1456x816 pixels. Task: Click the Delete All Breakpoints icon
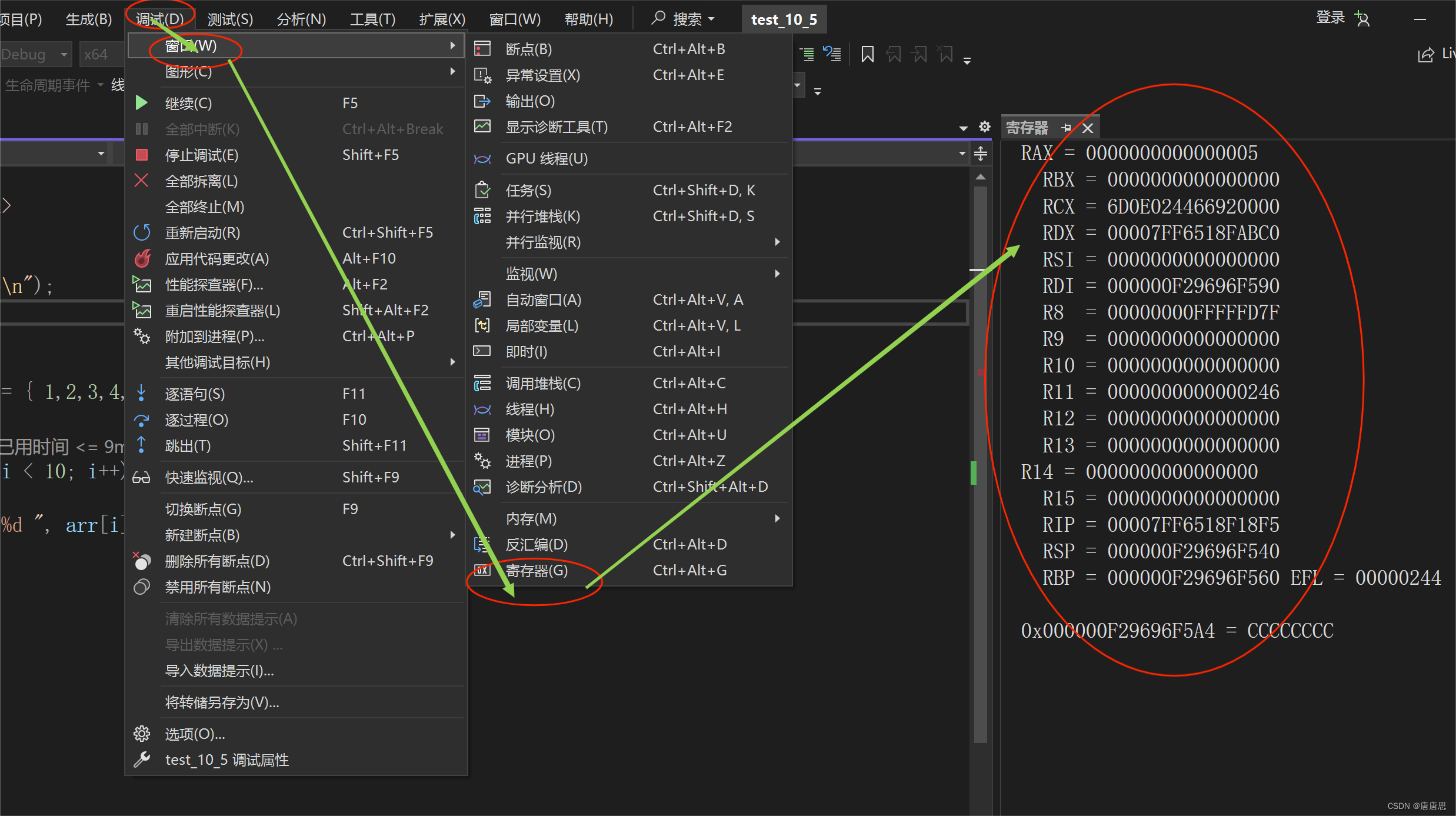[142, 561]
